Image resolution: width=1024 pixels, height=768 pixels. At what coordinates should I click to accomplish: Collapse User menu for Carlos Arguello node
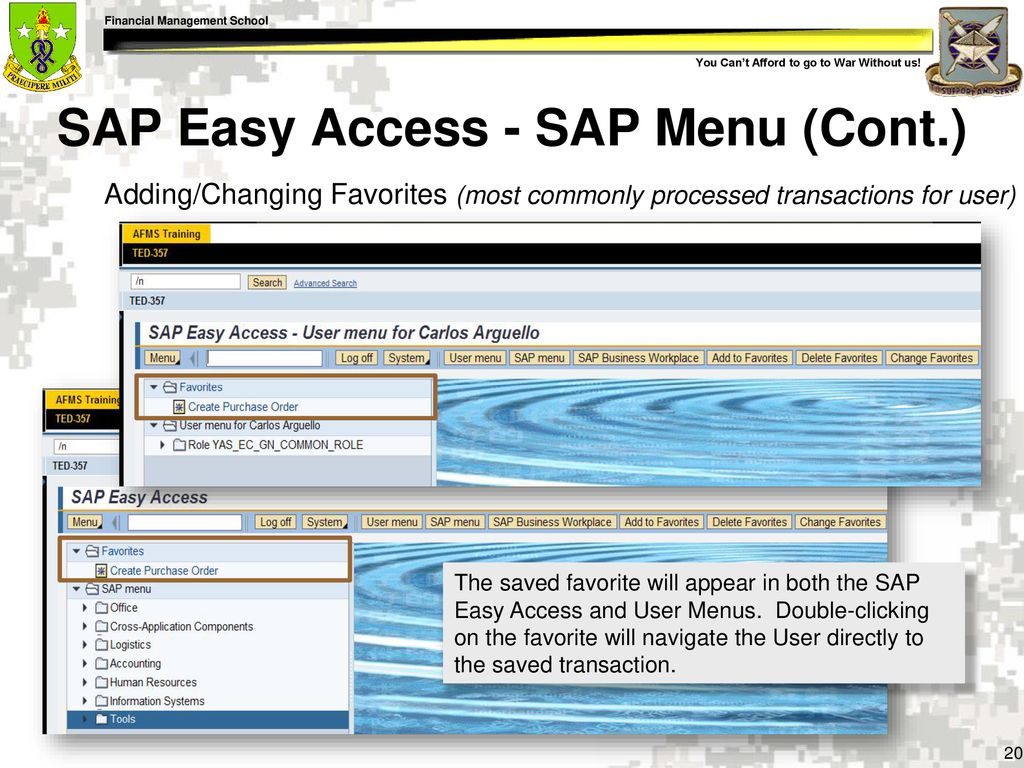pos(153,425)
